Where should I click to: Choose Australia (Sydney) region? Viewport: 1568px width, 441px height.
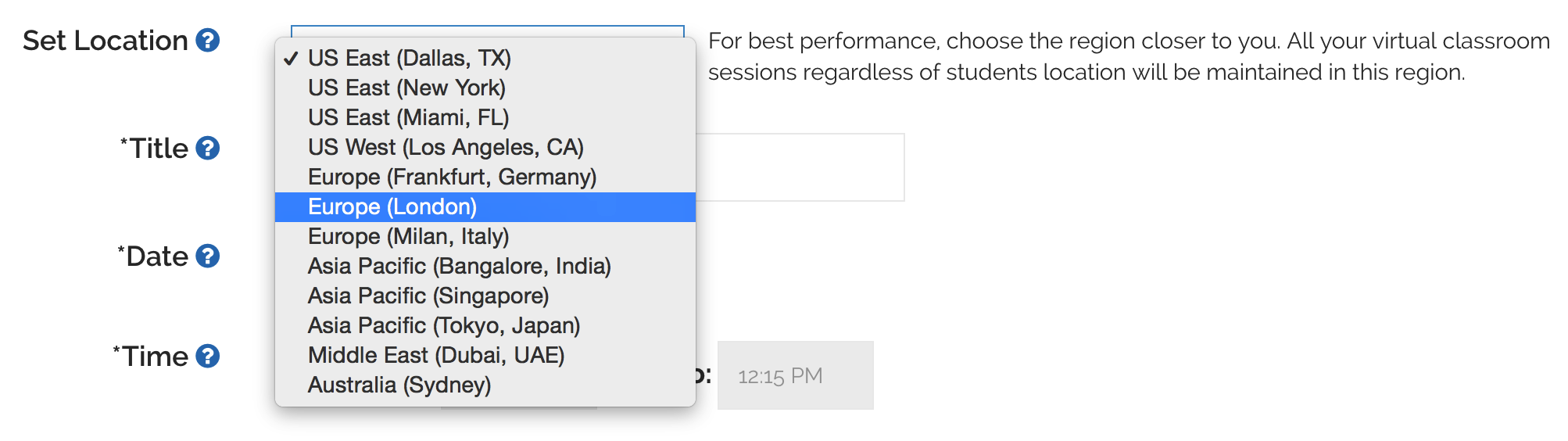point(485,385)
